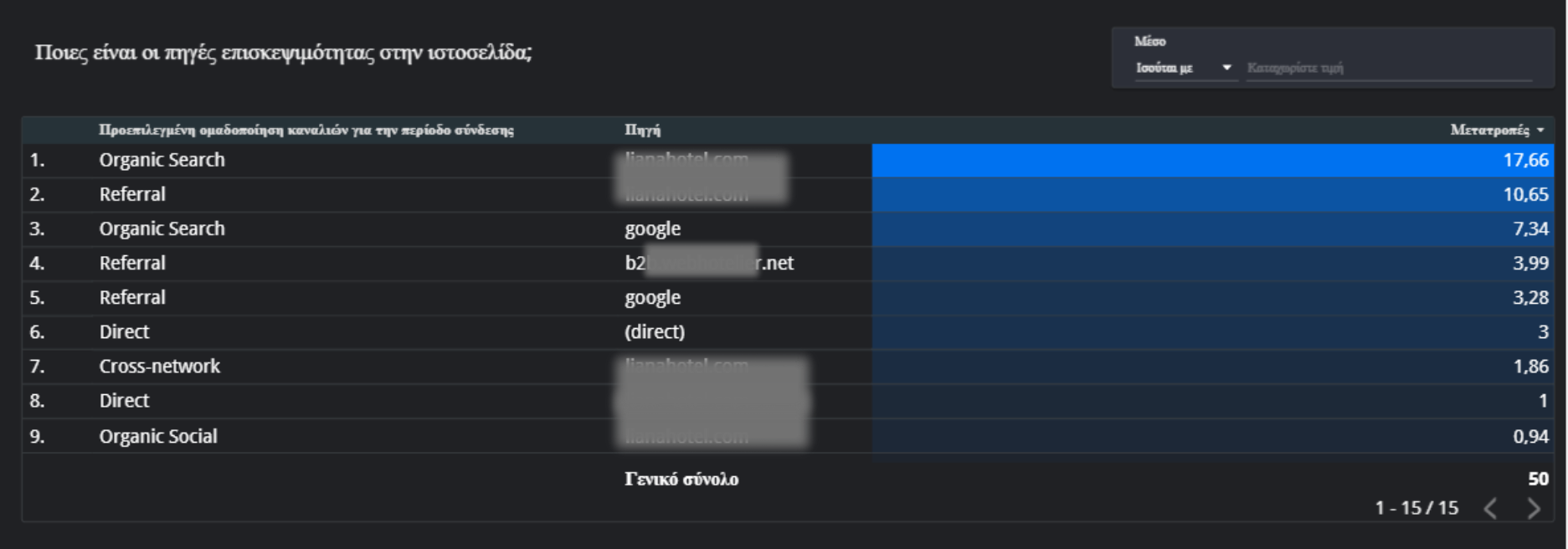This screenshot has width=1568, height=549.
Task: Sort by the Πηγή column header
Action: pos(642,130)
